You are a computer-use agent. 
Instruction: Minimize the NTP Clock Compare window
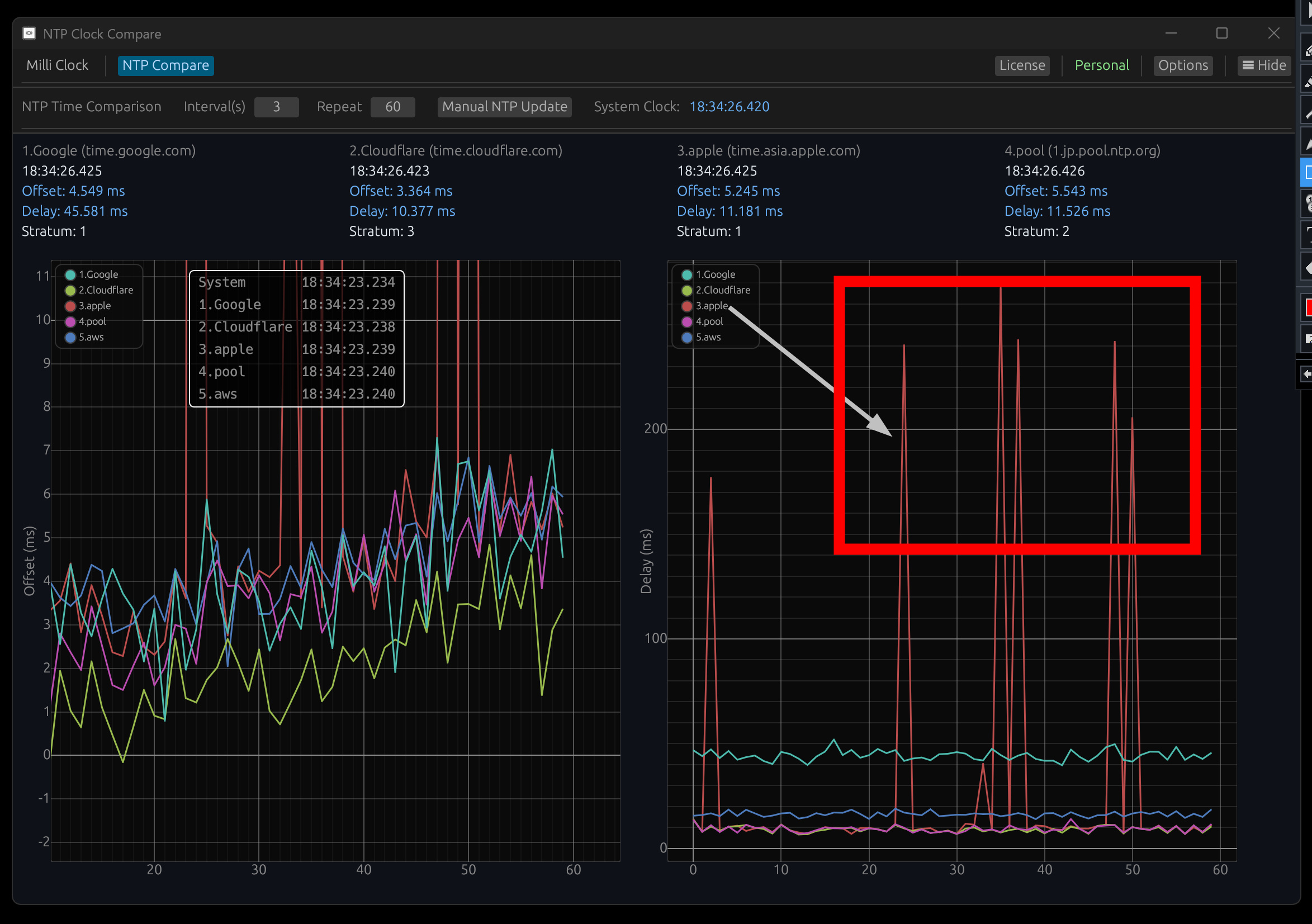1171,33
